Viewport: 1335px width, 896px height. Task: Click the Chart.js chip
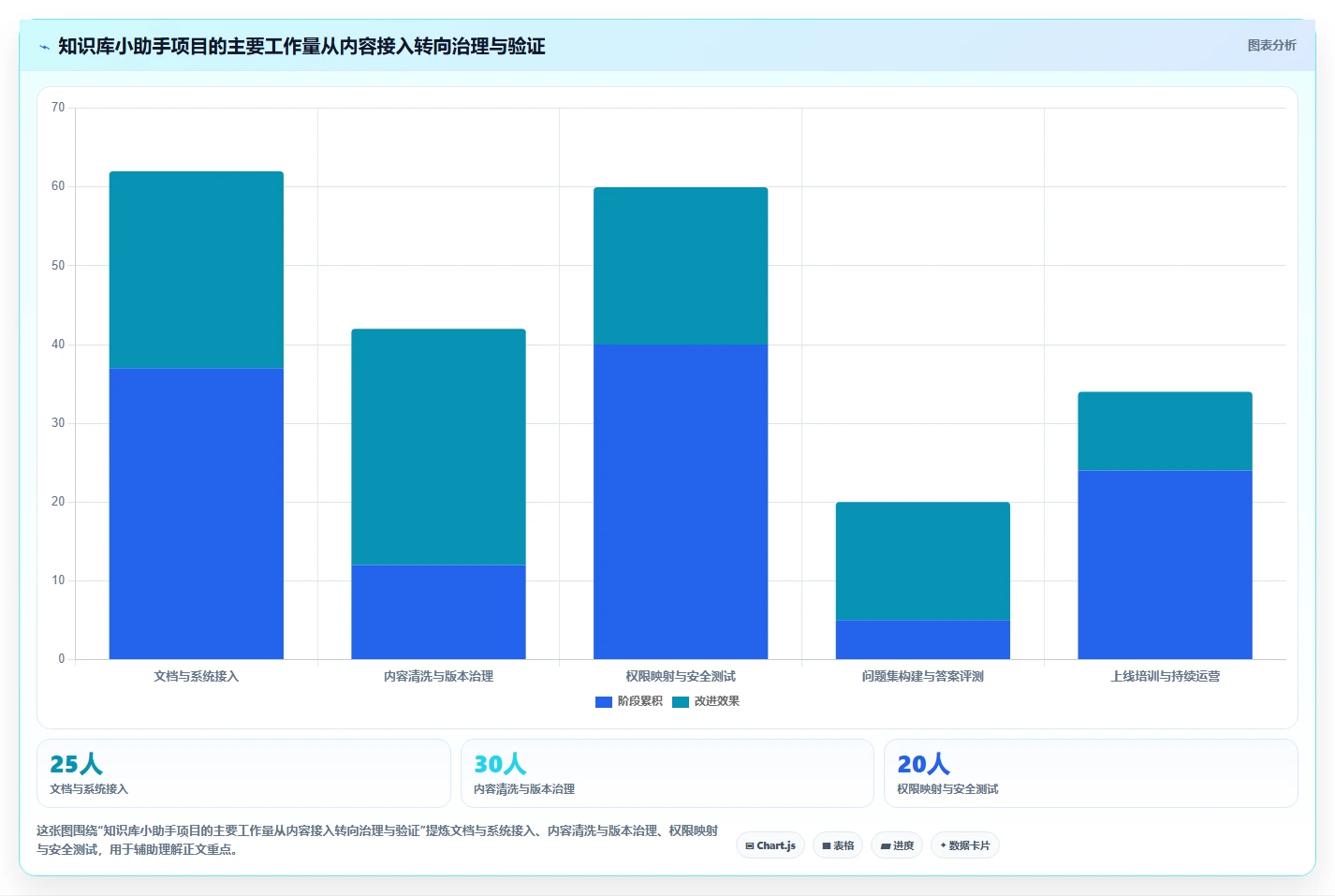[770, 845]
